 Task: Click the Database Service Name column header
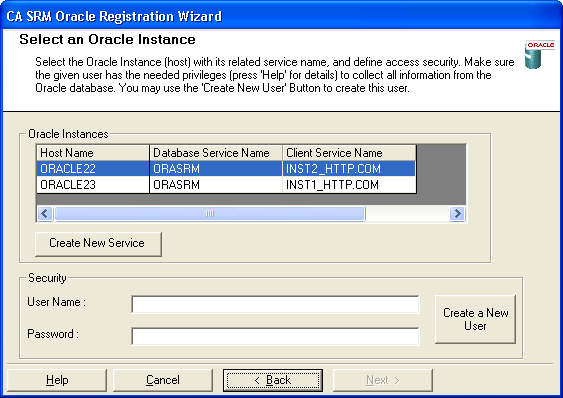click(x=216, y=153)
